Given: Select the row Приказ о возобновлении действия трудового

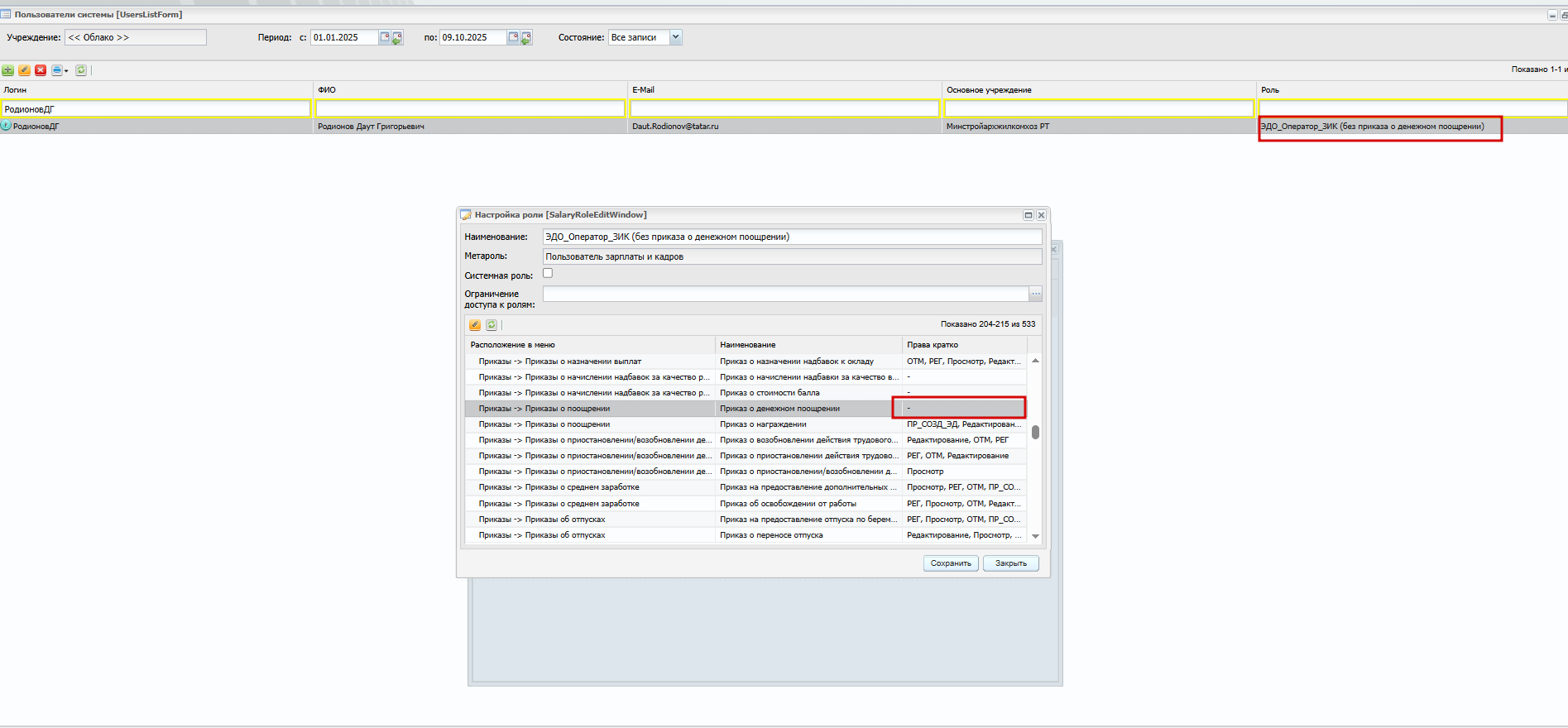Looking at the screenshot, I should [746, 440].
